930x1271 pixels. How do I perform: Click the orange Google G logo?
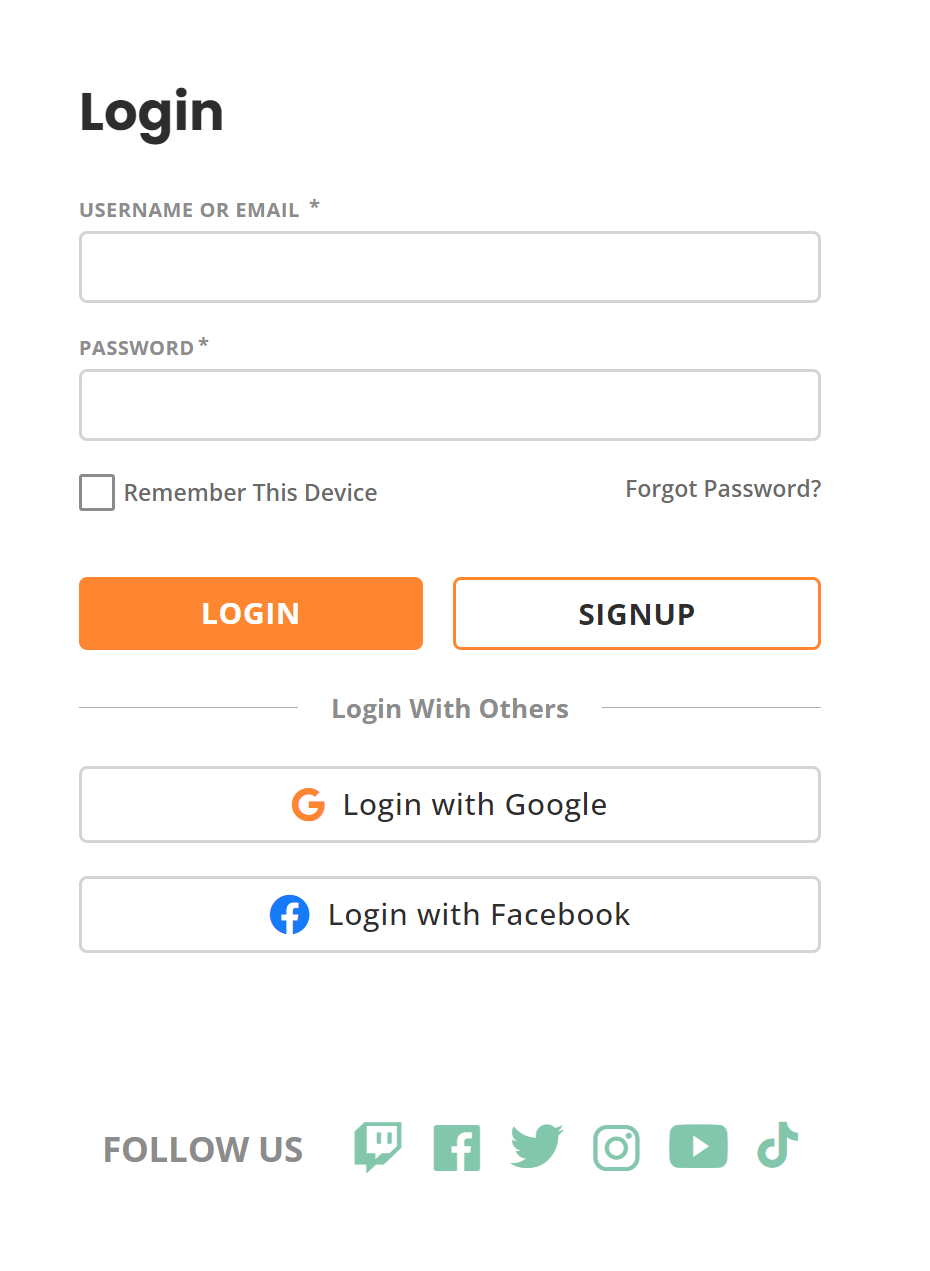[308, 805]
